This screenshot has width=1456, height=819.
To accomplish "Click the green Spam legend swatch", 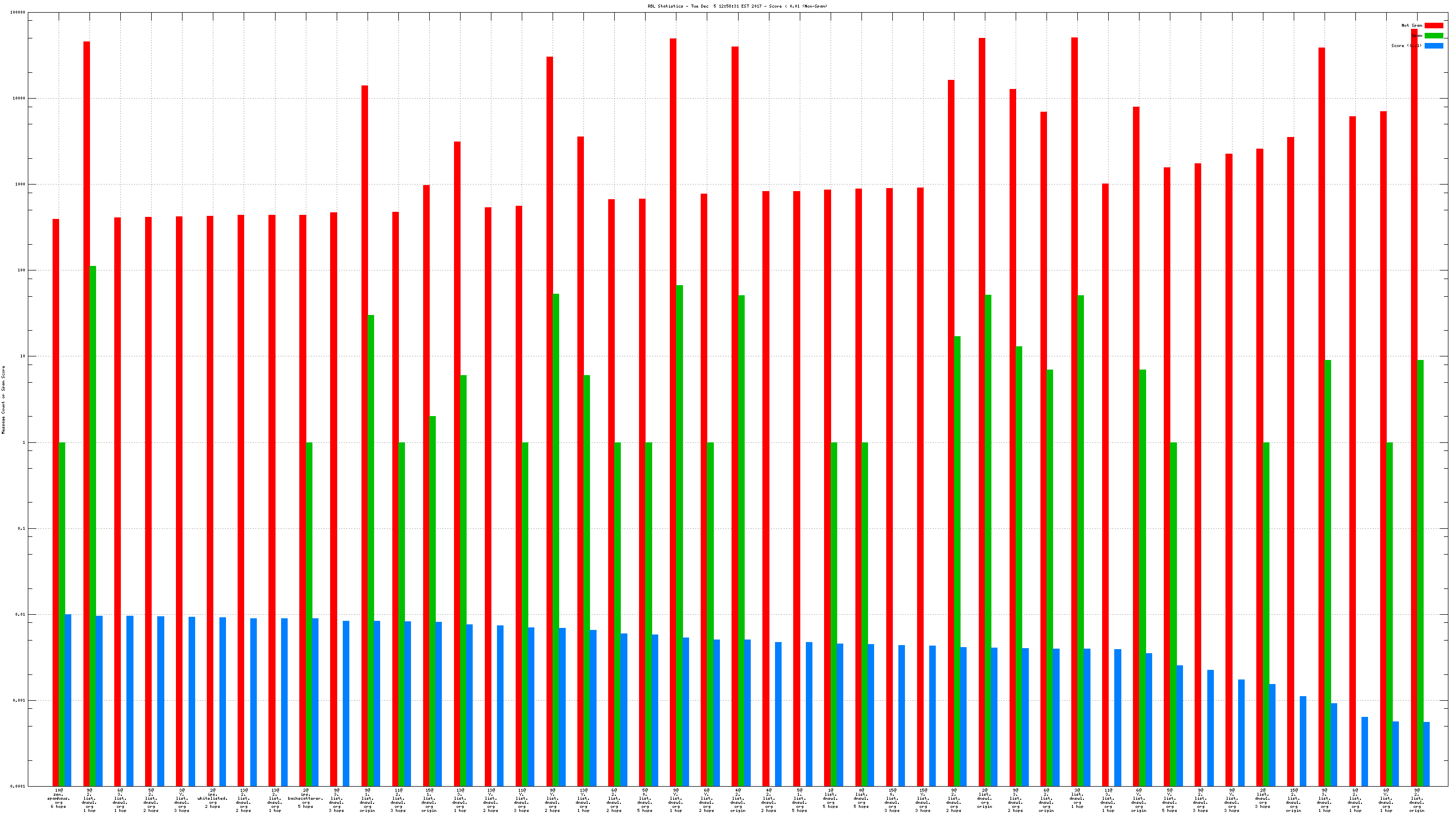I will [x=1433, y=35].
